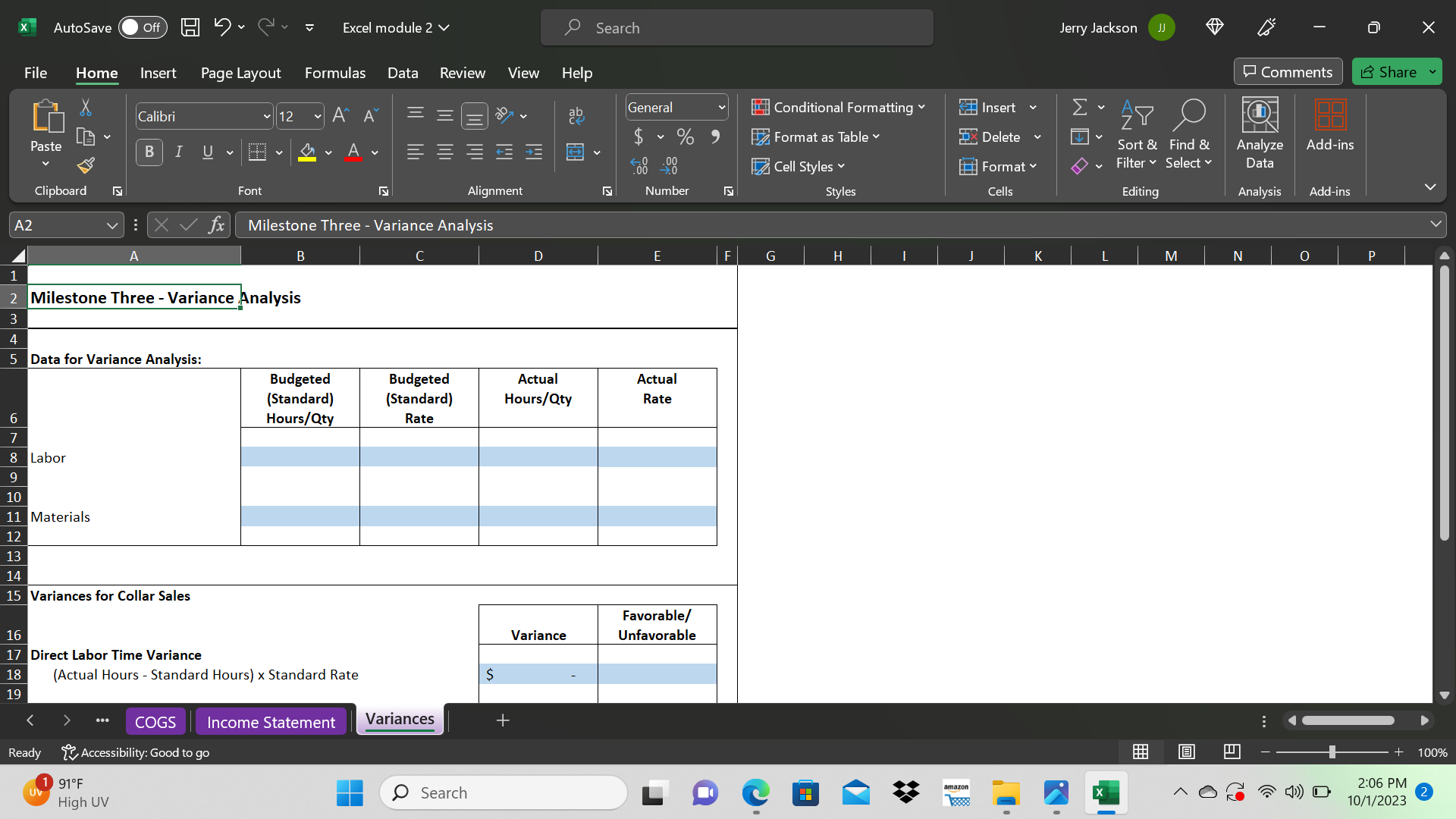Apply italic formatting
The height and width of the screenshot is (819, 1456).
point(178,152)
